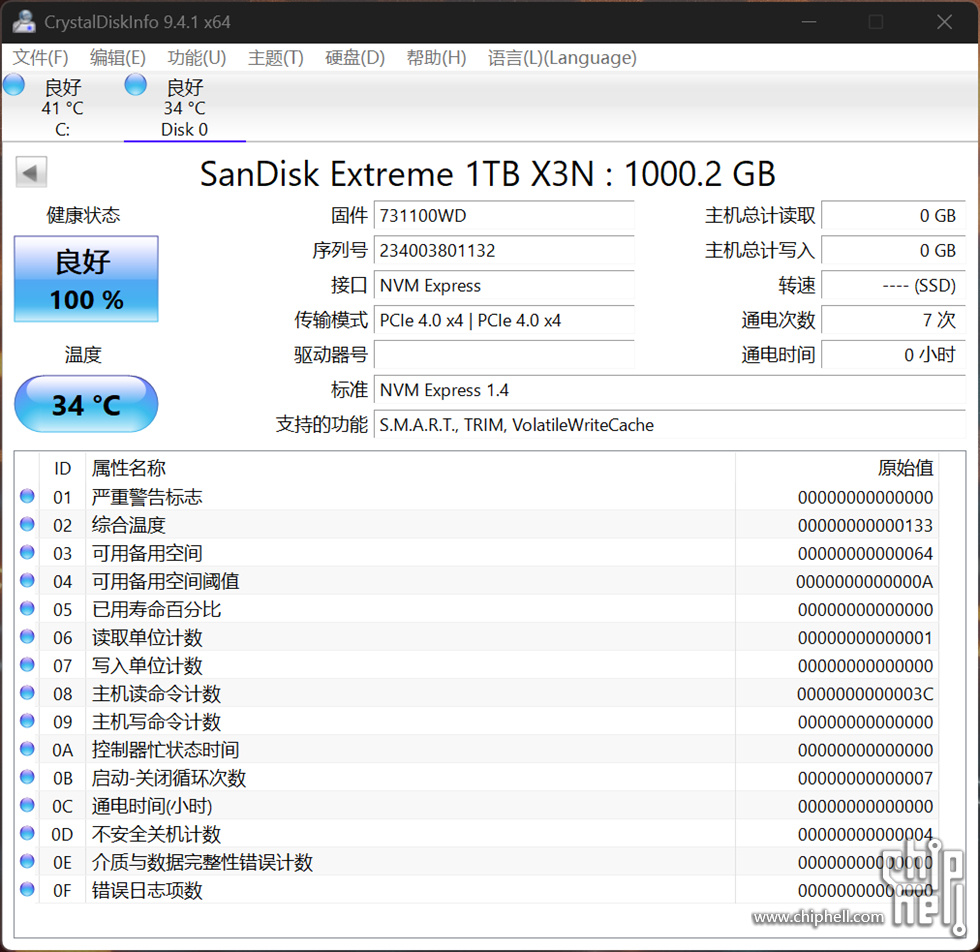Viewport: 980px width, 952px height.
Task: Click the status dot for 主机写命令计数 row
Action: pos(27,721)
